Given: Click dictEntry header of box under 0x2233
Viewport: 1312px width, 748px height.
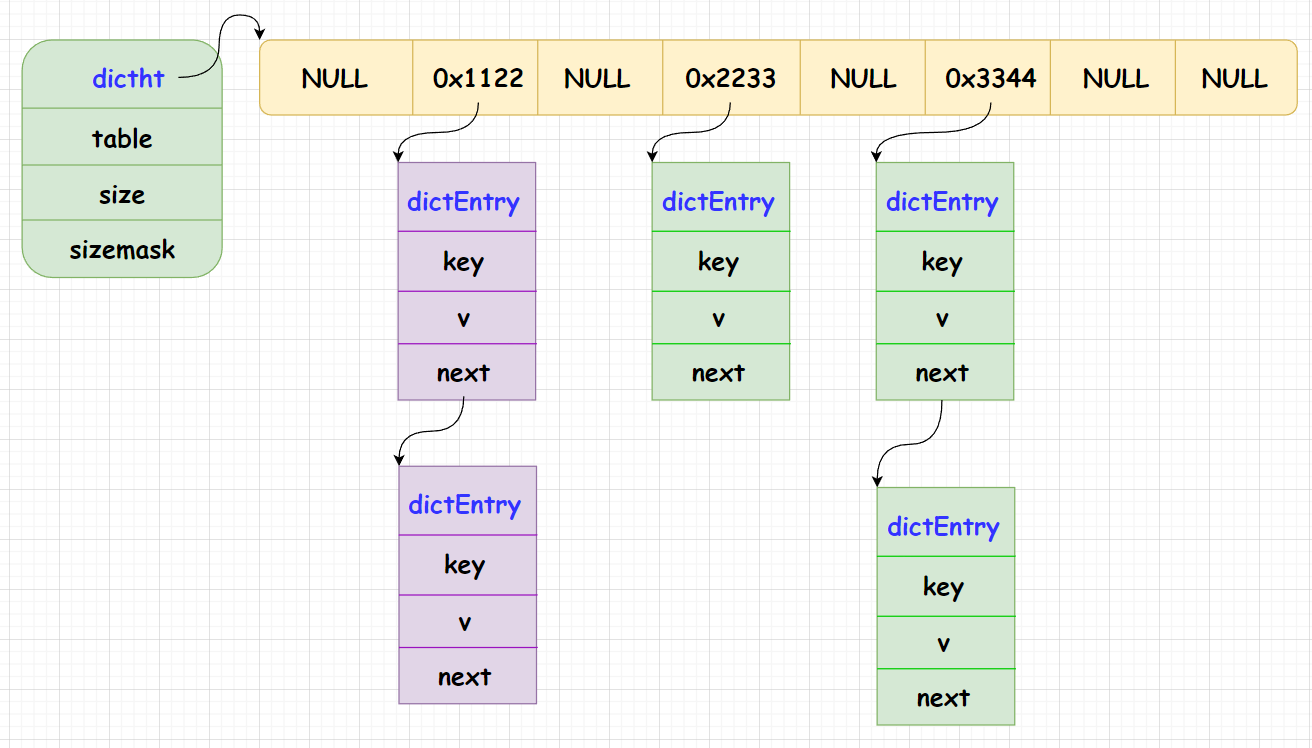Looking at the screenshot, I should tap(721, 197).
